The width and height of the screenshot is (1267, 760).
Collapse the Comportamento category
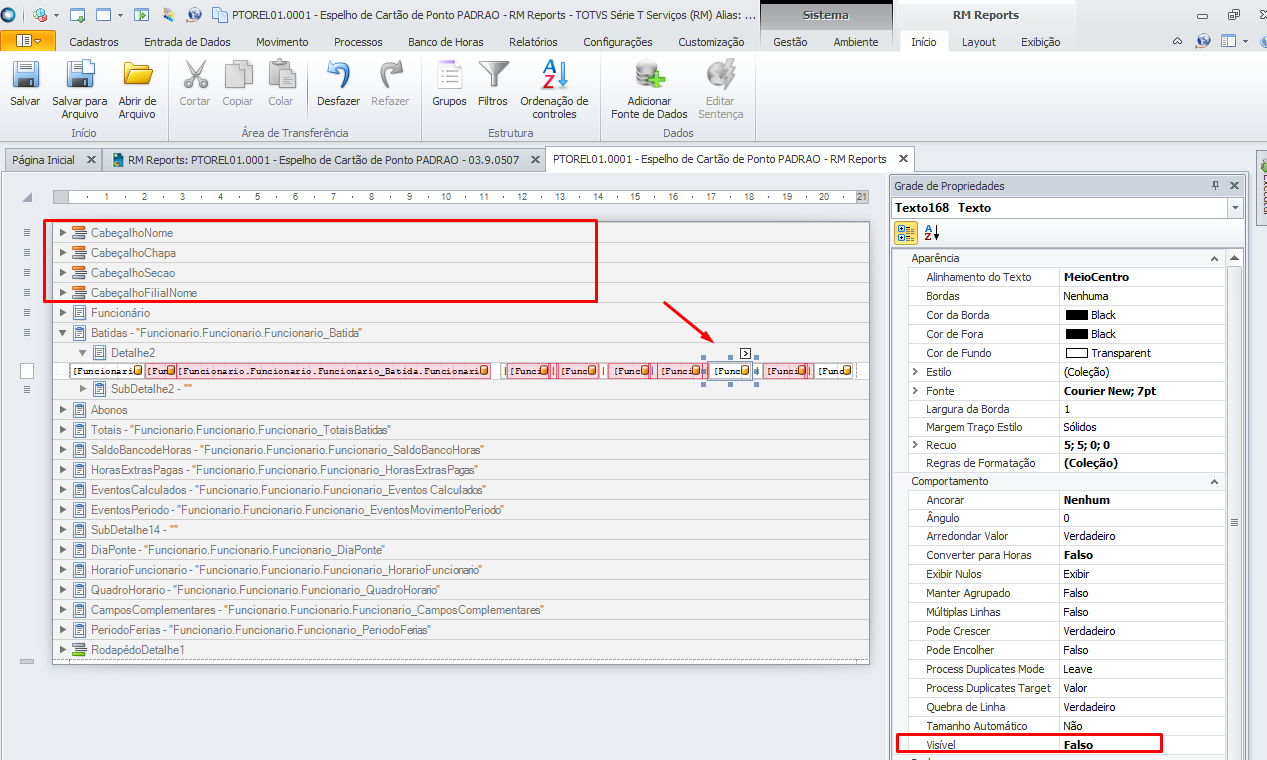(1216, 481)
